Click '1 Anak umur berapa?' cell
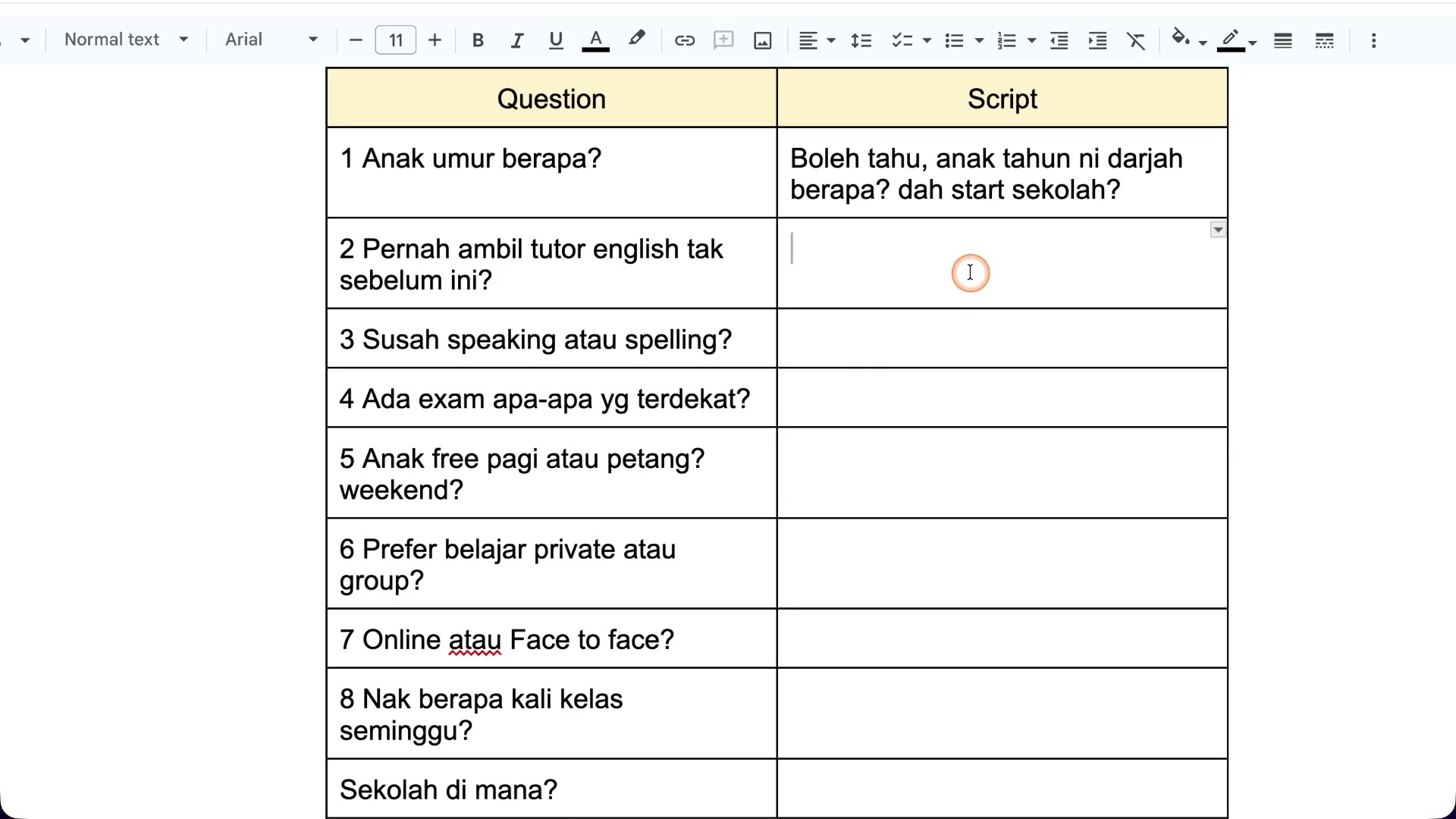The height and width of the screenshot is (819, 1456). coord(551,173)
